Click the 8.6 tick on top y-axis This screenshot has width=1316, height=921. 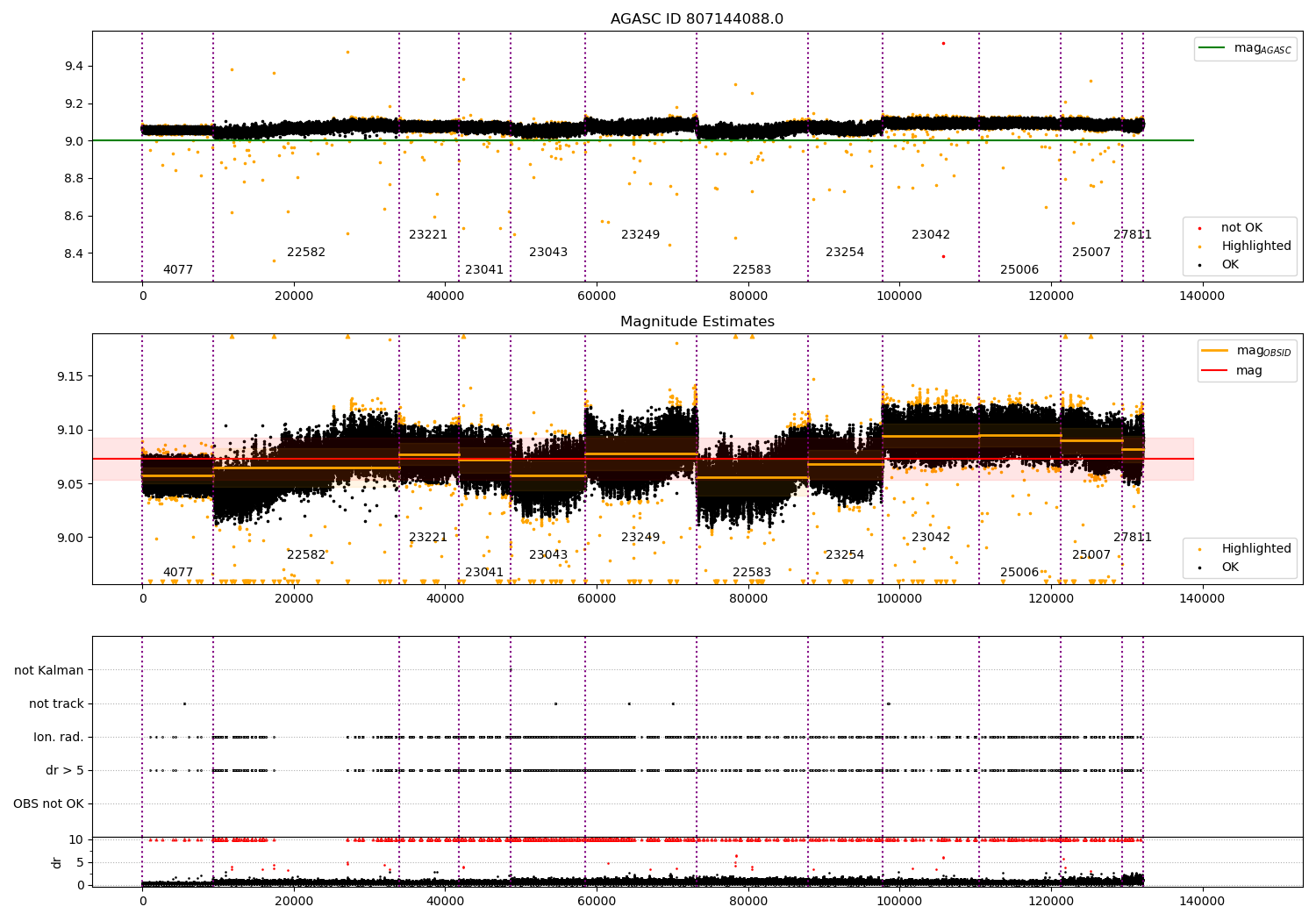tap(74, 216)
